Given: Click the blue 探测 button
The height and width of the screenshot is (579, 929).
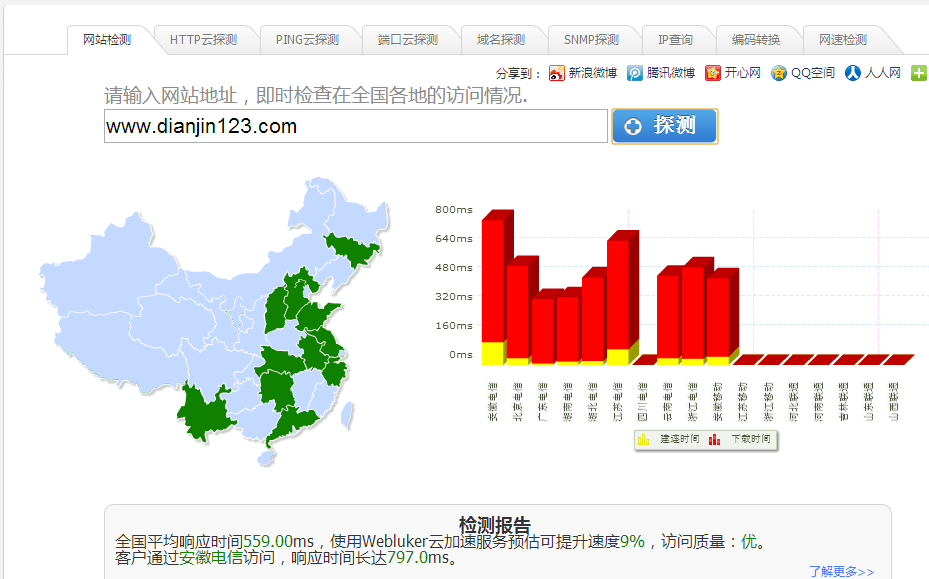Looking at the screenshot, I should click(665, 126).
